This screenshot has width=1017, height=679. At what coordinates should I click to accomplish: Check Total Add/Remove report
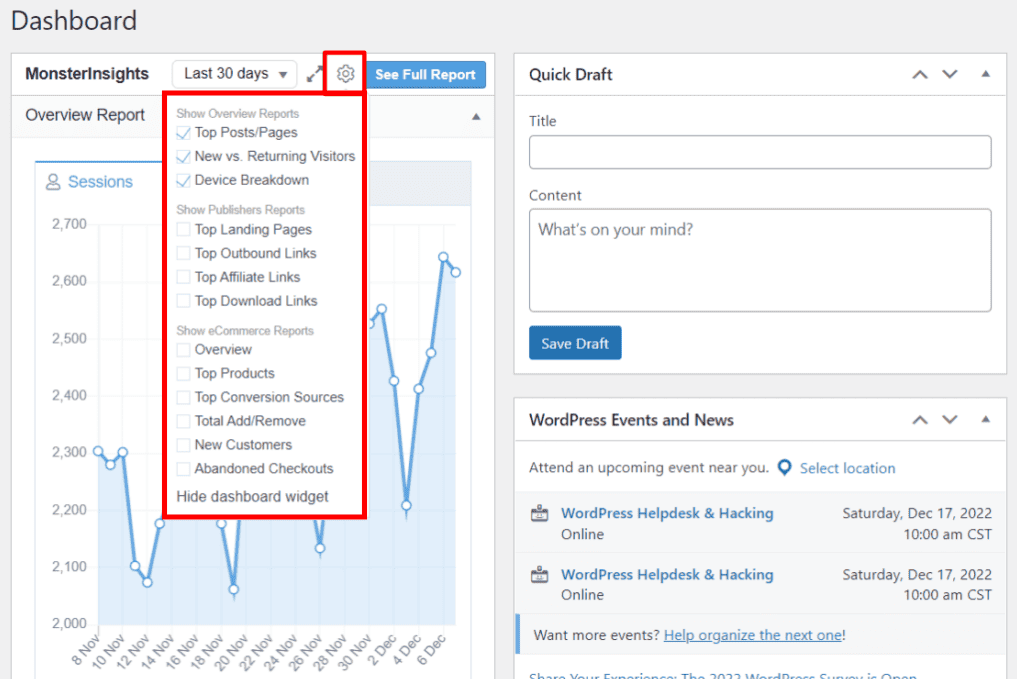tap(184, 421)
